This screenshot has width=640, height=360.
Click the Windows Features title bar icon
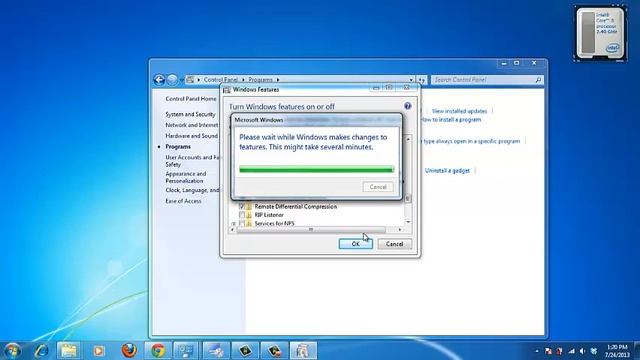[x=227, y=90]
